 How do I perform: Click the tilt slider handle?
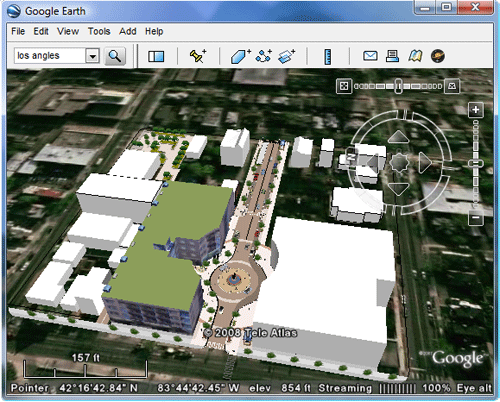pyautogui.click(x=398, y=86)
